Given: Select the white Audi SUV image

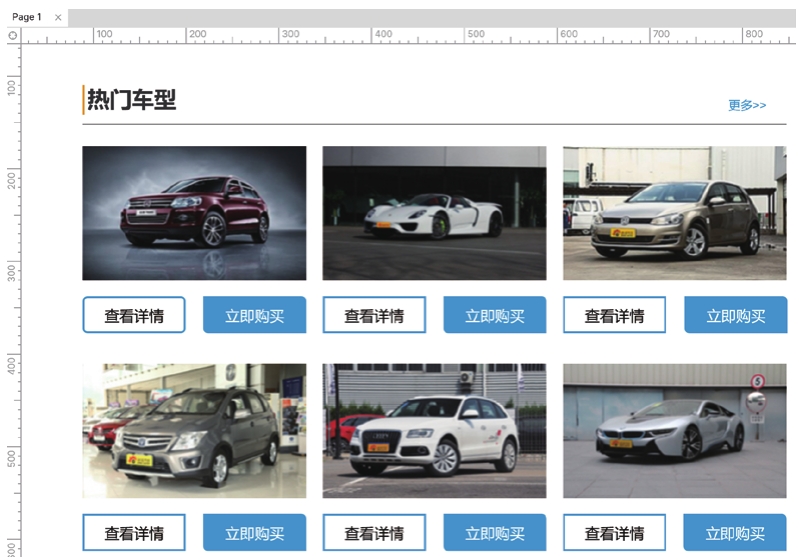Looking at the screenshot, I should click(x=434, y=431).
